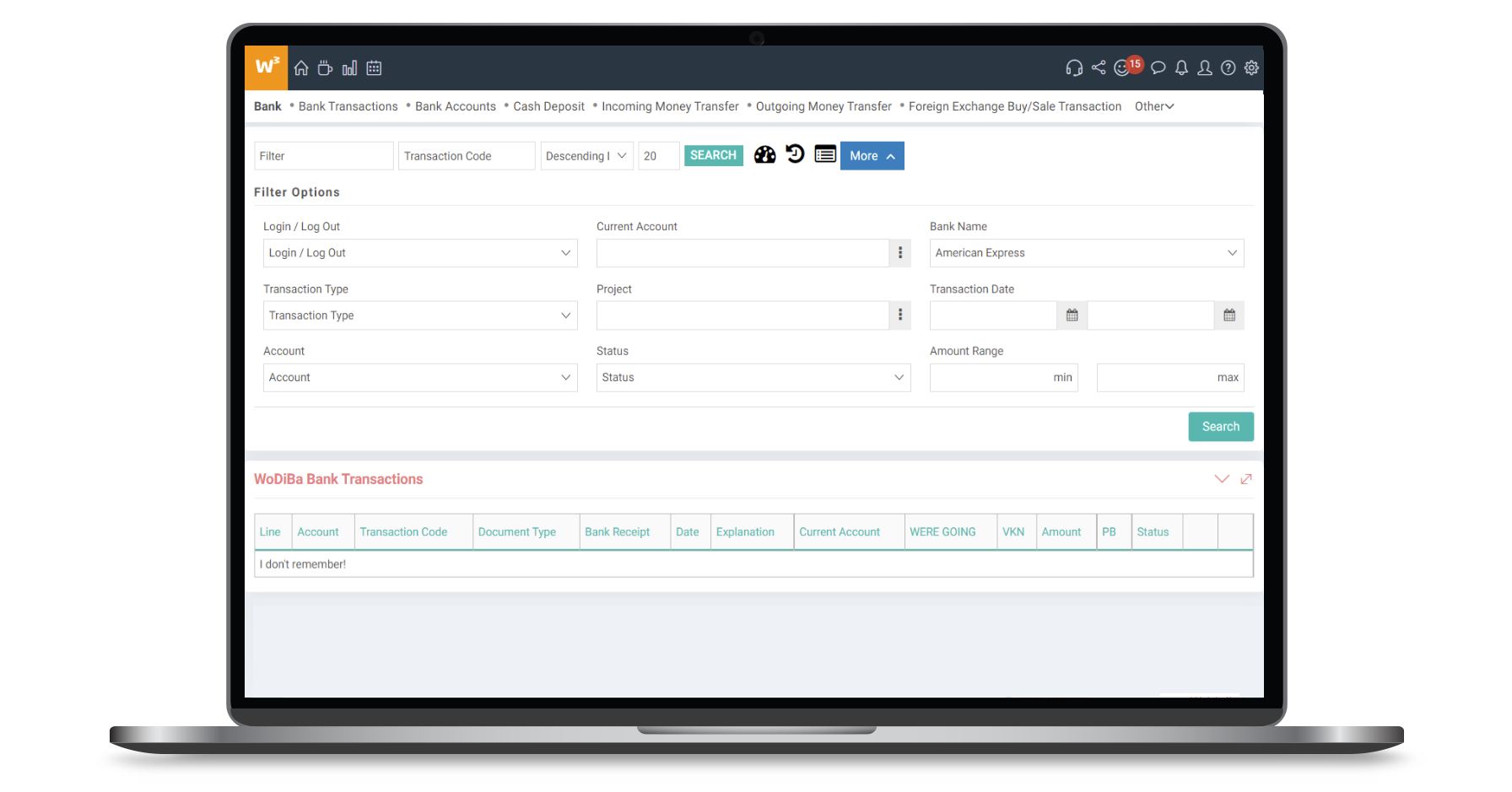The image size is (1512, 792).
Task: Open Incoming Money Transfer menu
Action: [x=669, y=106]
